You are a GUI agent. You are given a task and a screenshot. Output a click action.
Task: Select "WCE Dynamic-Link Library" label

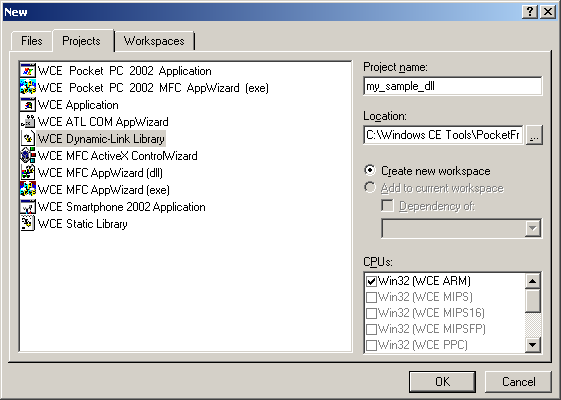(x=101, y=139)
